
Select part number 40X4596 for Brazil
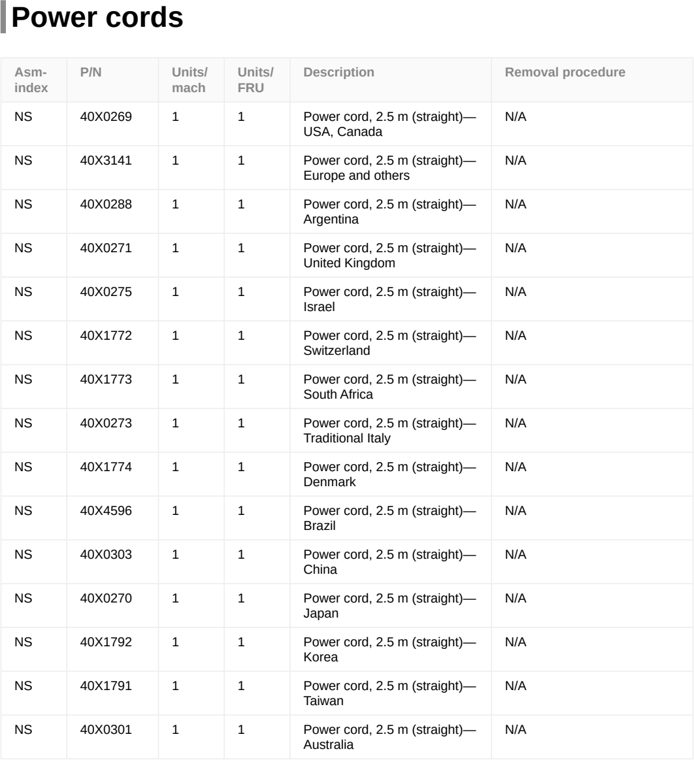(106, 511)
